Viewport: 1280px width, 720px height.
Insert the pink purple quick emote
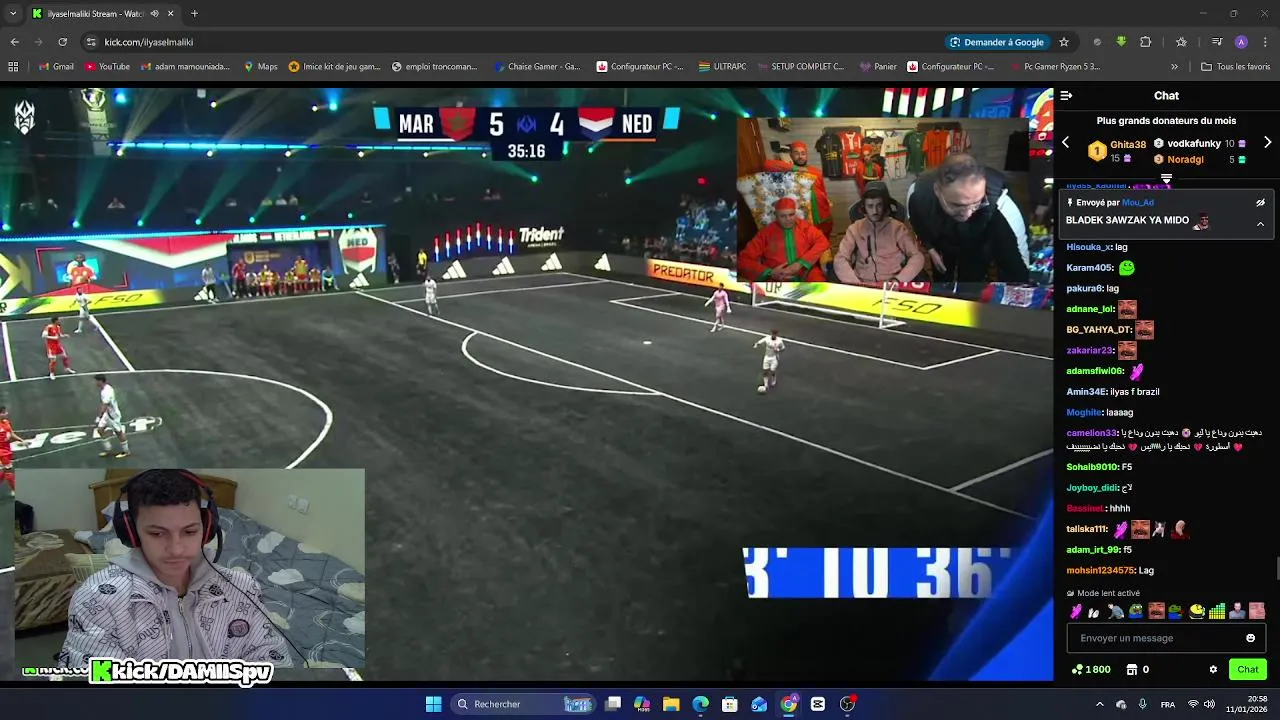pyautogui.click(x=1076, y=611)
